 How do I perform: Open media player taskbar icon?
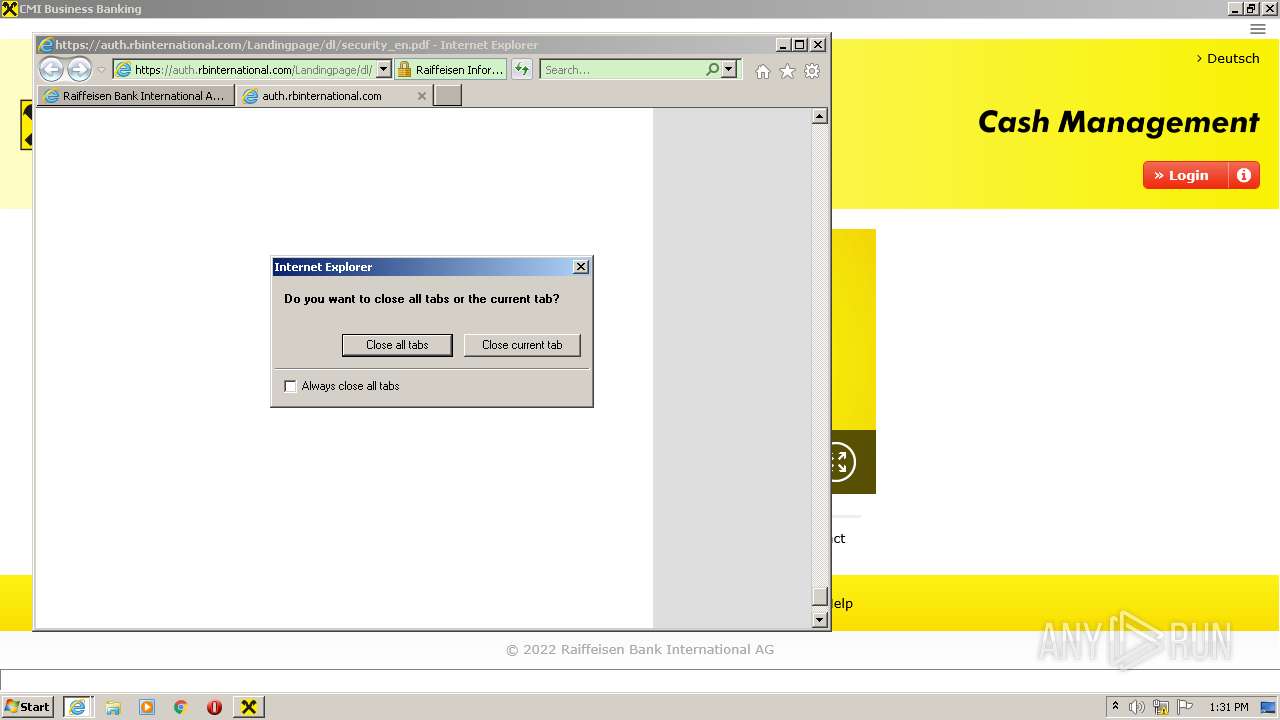tap(147, 707)
